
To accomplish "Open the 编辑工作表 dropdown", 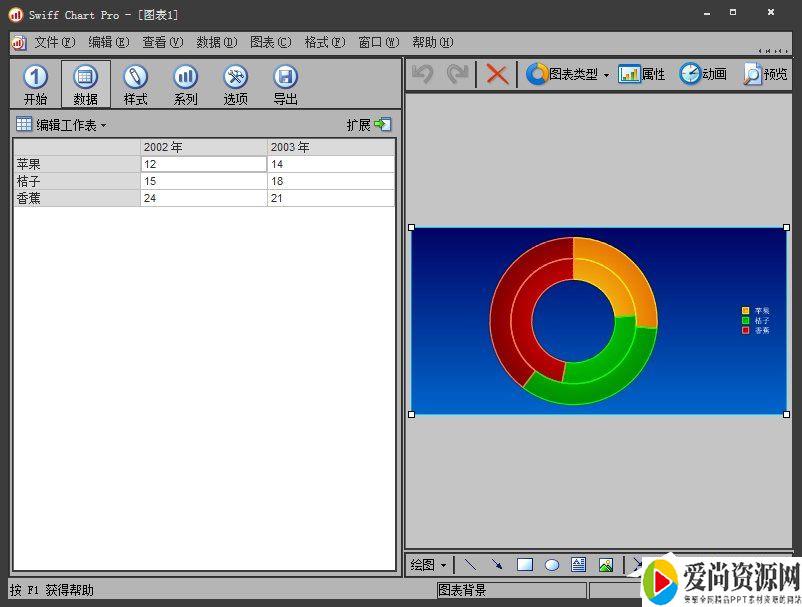I will [x=61, y=125].
